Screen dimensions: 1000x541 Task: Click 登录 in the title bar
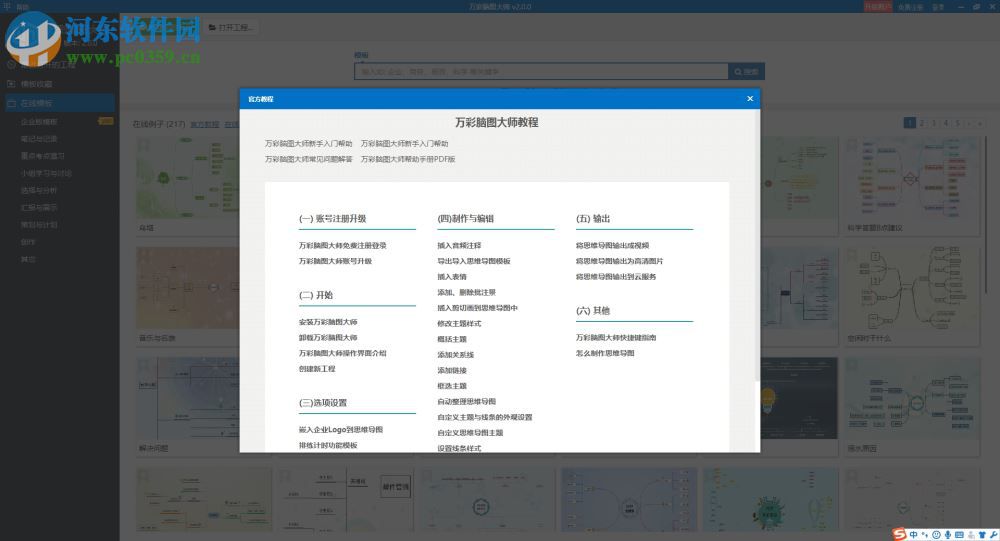[x=938, y=7]
